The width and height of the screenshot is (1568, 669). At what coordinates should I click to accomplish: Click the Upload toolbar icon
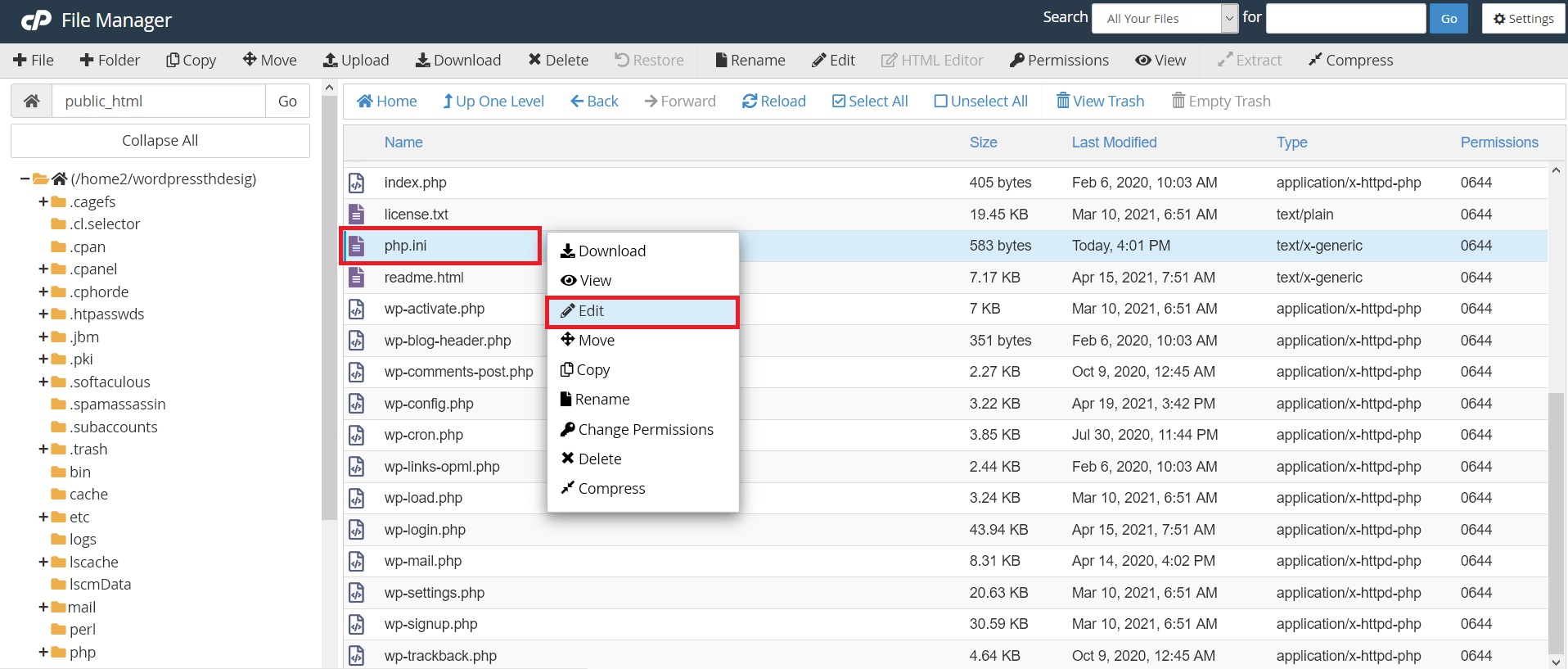[331, 60]
